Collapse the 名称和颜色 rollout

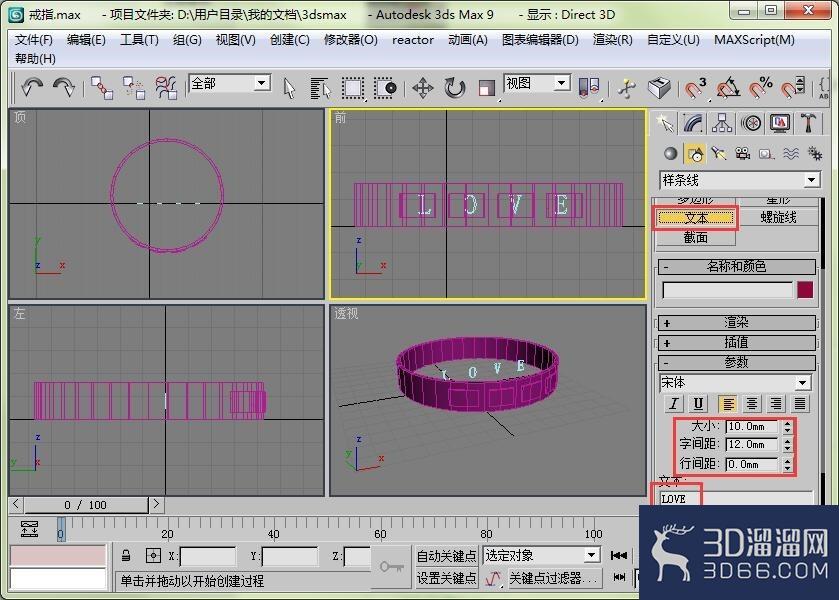(x=736, y=266)
